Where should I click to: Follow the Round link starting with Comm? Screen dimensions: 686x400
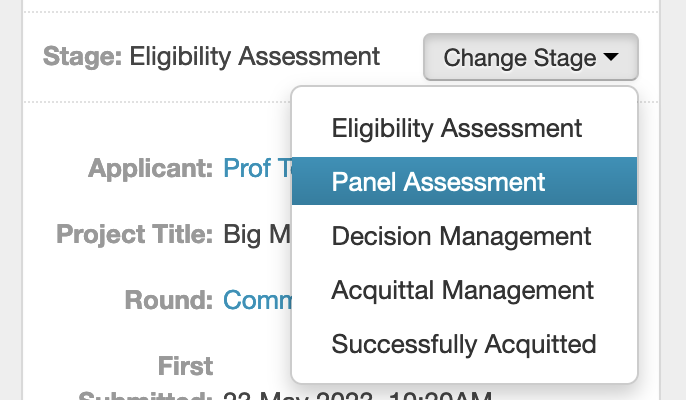tap(256, 299)
